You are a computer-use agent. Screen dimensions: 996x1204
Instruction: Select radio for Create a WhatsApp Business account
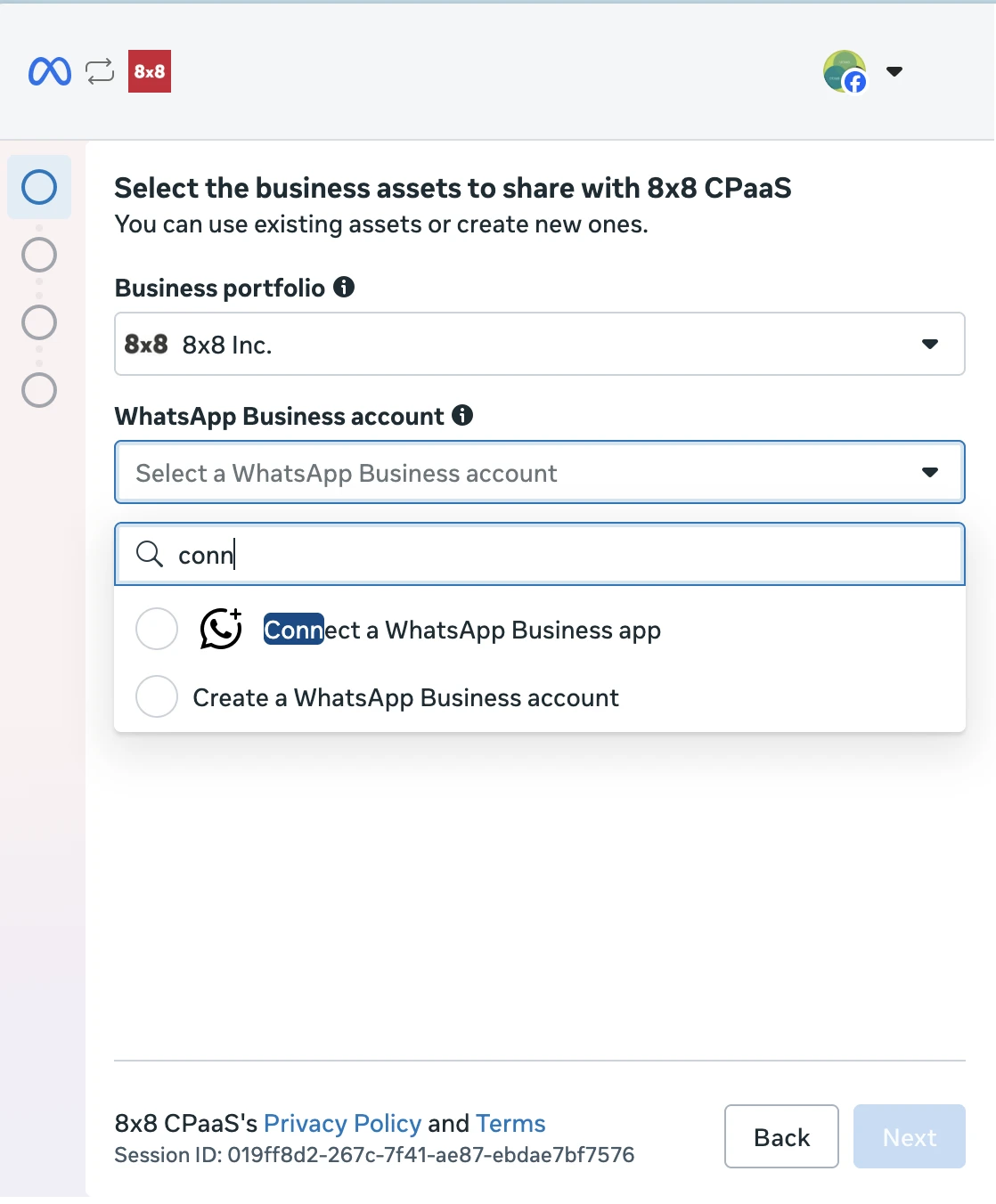157,696
